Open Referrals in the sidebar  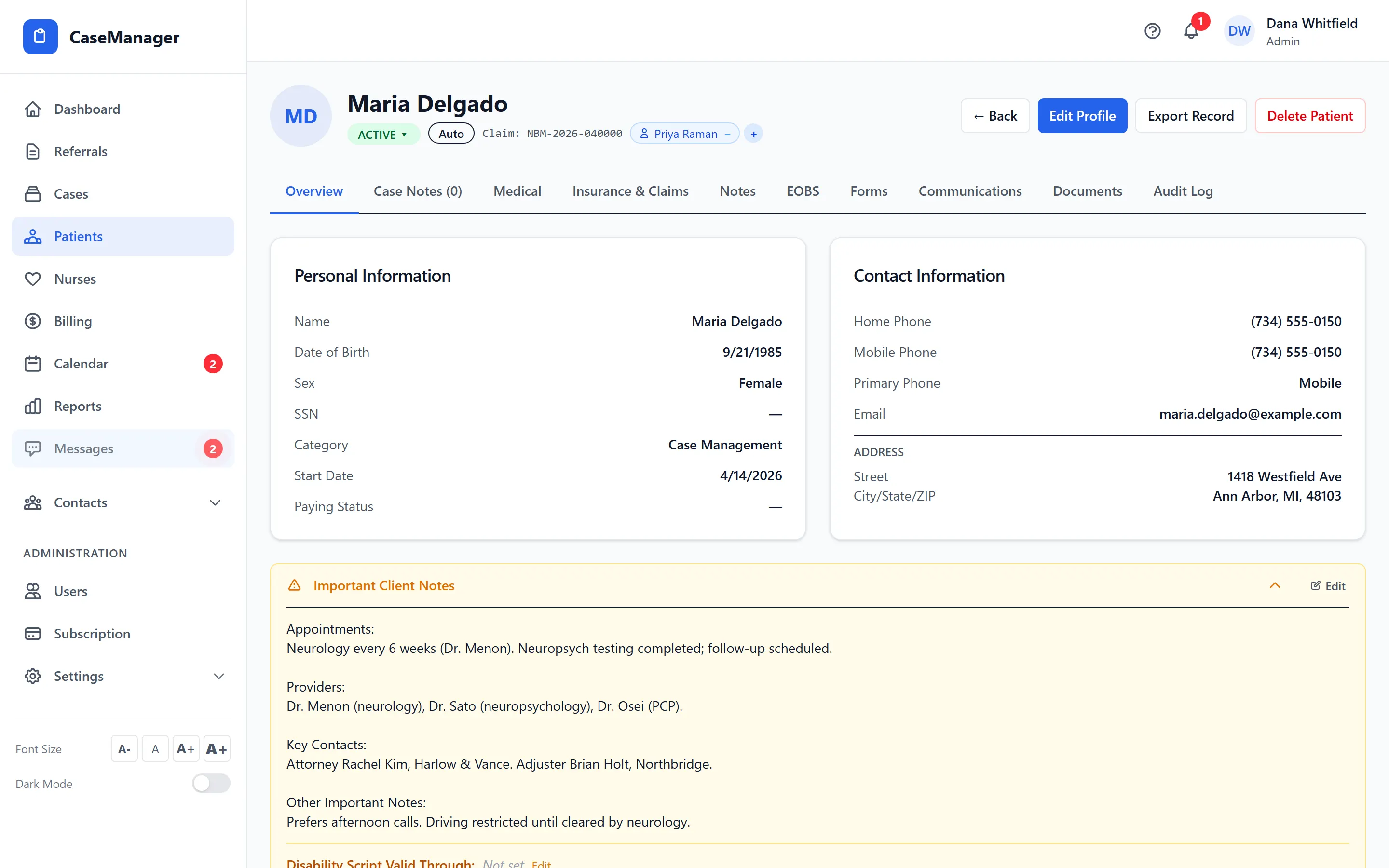tap(123, 151)
